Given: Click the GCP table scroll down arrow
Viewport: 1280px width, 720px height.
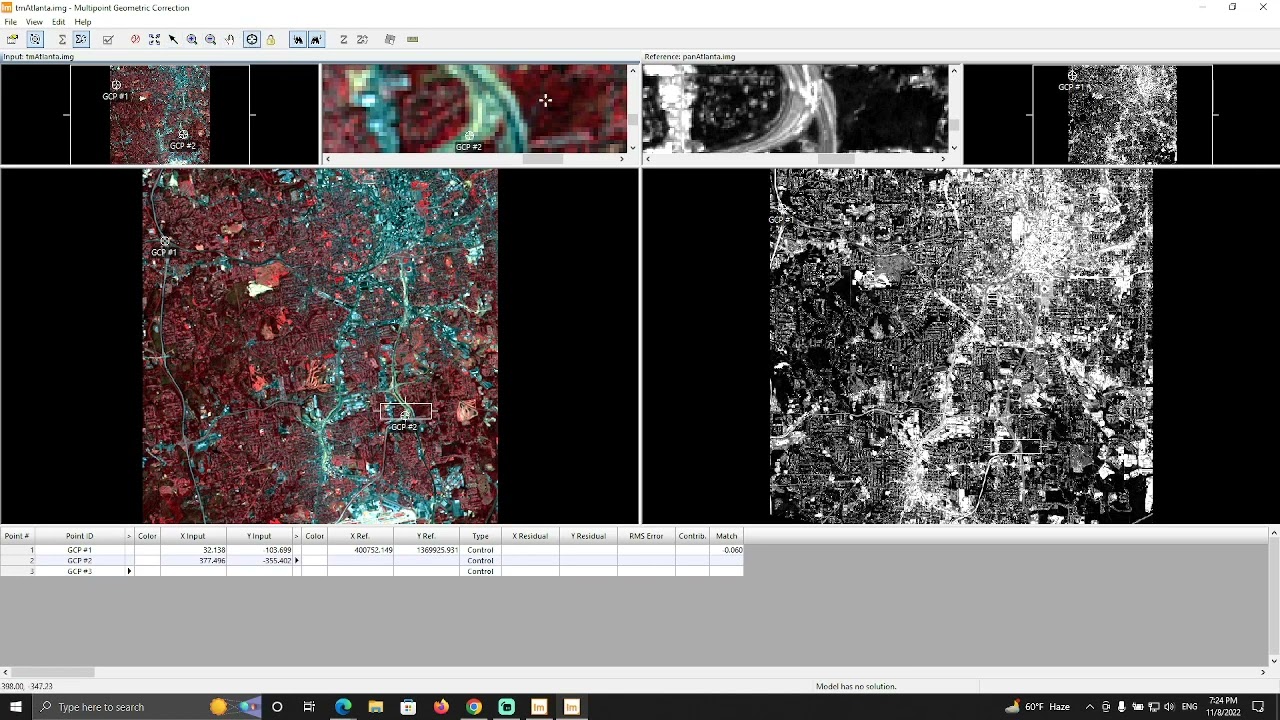Looking at the screenshot, I should (x=1274, y=661).
